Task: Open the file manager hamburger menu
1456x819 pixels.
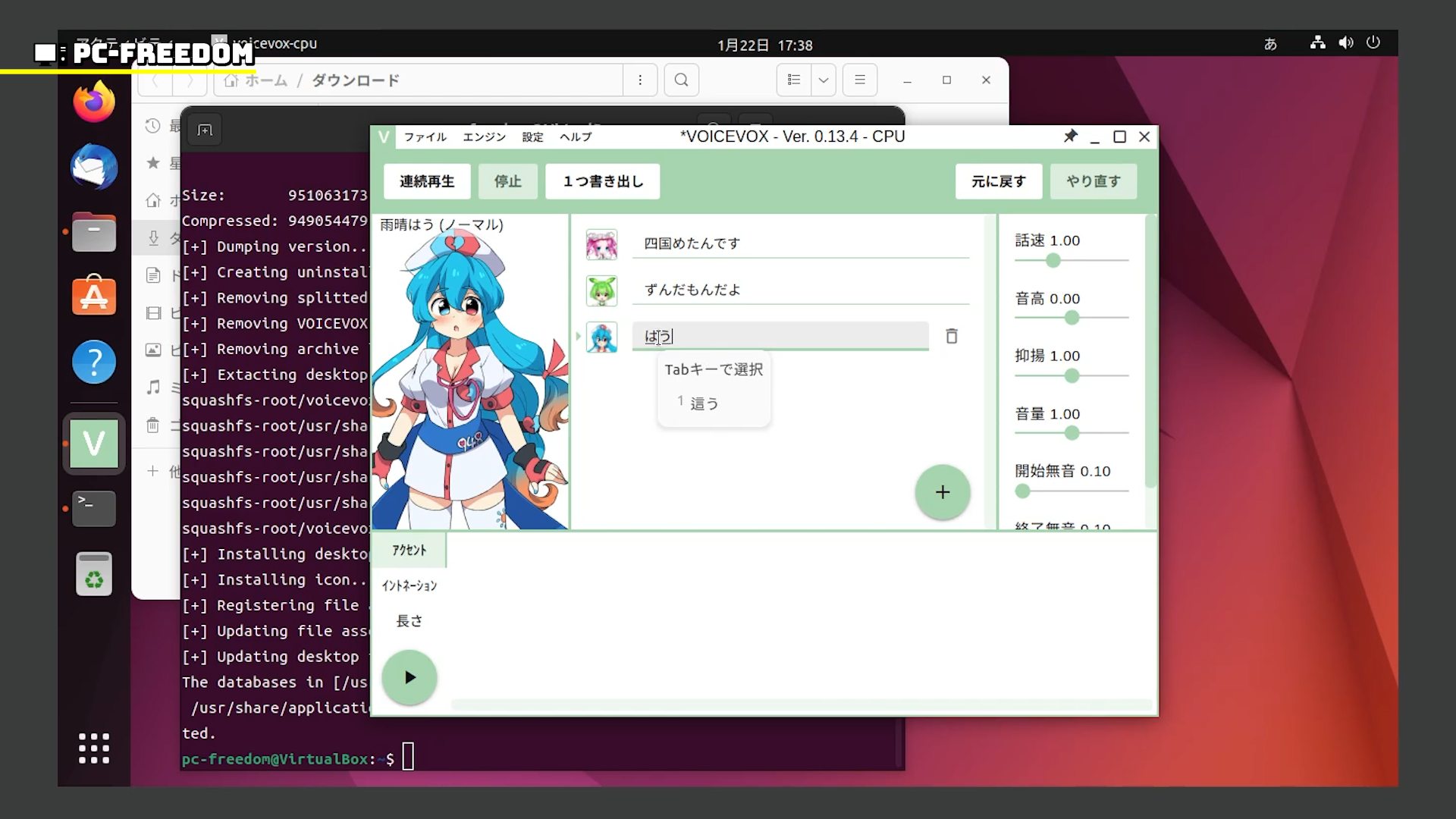Action: pyautogui.click(x=860, y=80)
